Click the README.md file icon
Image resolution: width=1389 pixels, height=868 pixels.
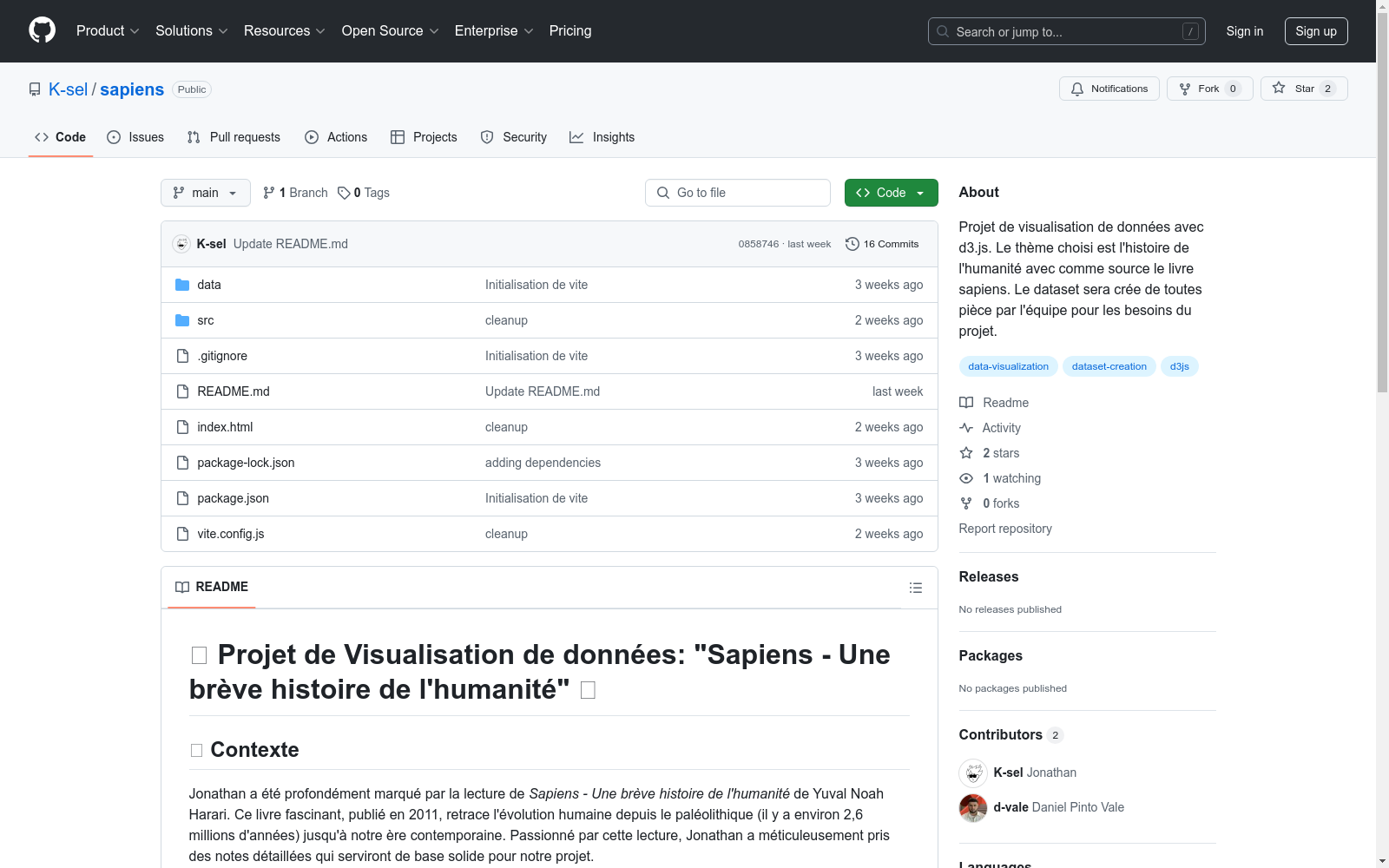pos(182,391)
